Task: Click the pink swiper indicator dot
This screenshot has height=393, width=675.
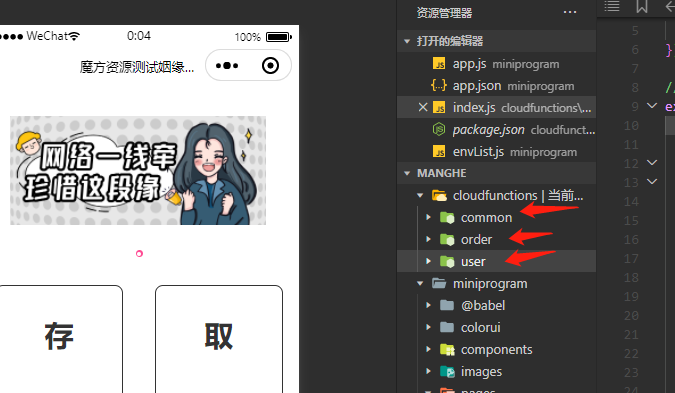Action: pos(139,254)
